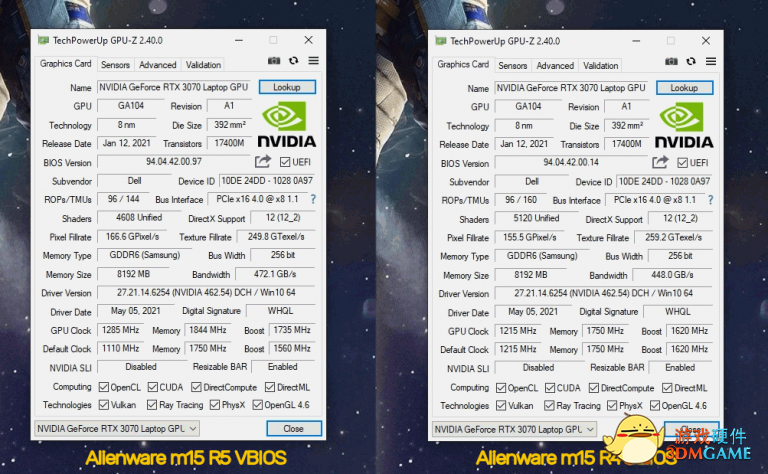Click GPU-Z title icon in right window
The image size is (768, 474).
coord(440,41)
